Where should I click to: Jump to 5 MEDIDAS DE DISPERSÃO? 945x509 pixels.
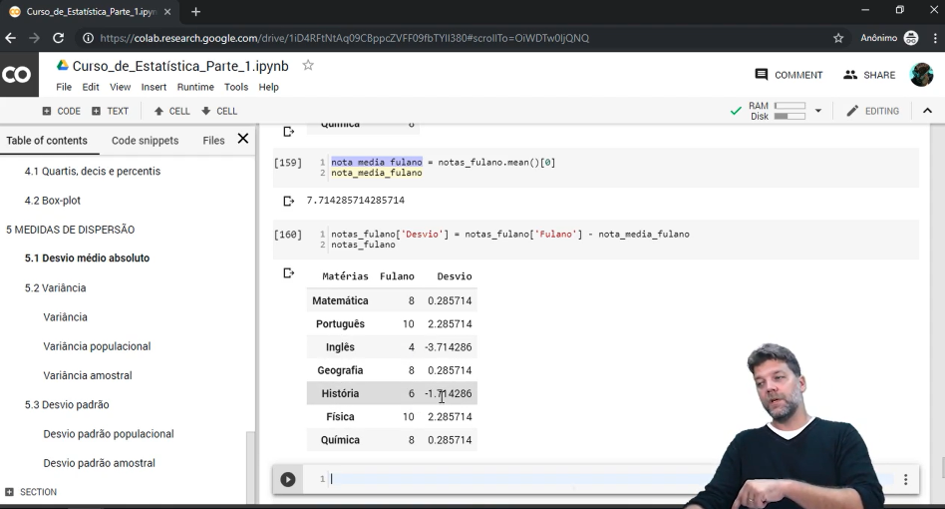pos(71,230)
